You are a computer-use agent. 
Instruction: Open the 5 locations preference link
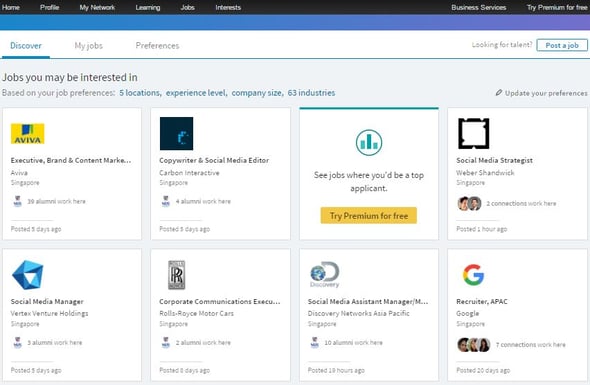coord(140,93)
